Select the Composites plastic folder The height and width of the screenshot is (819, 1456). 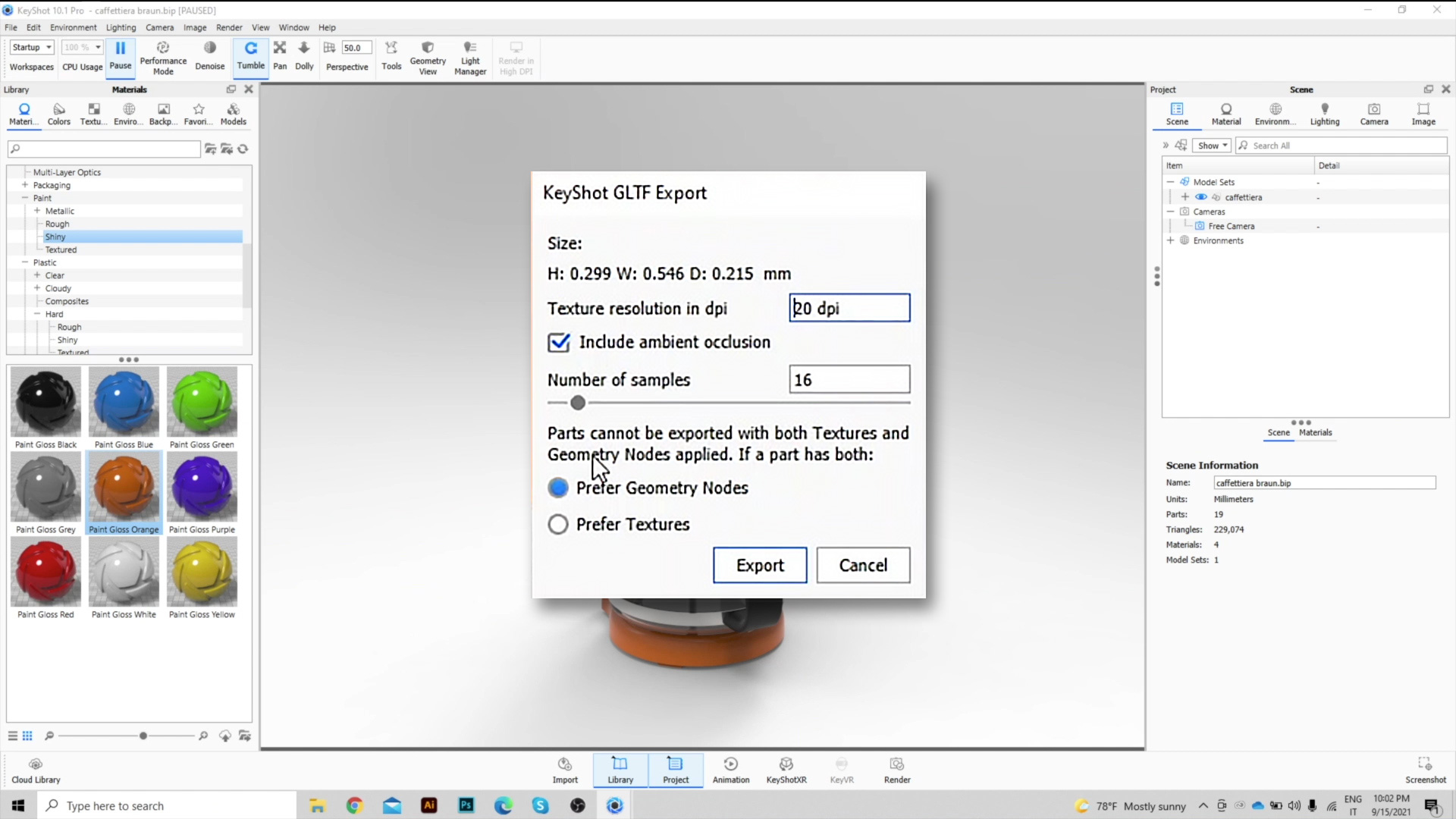tap(67, 301)
